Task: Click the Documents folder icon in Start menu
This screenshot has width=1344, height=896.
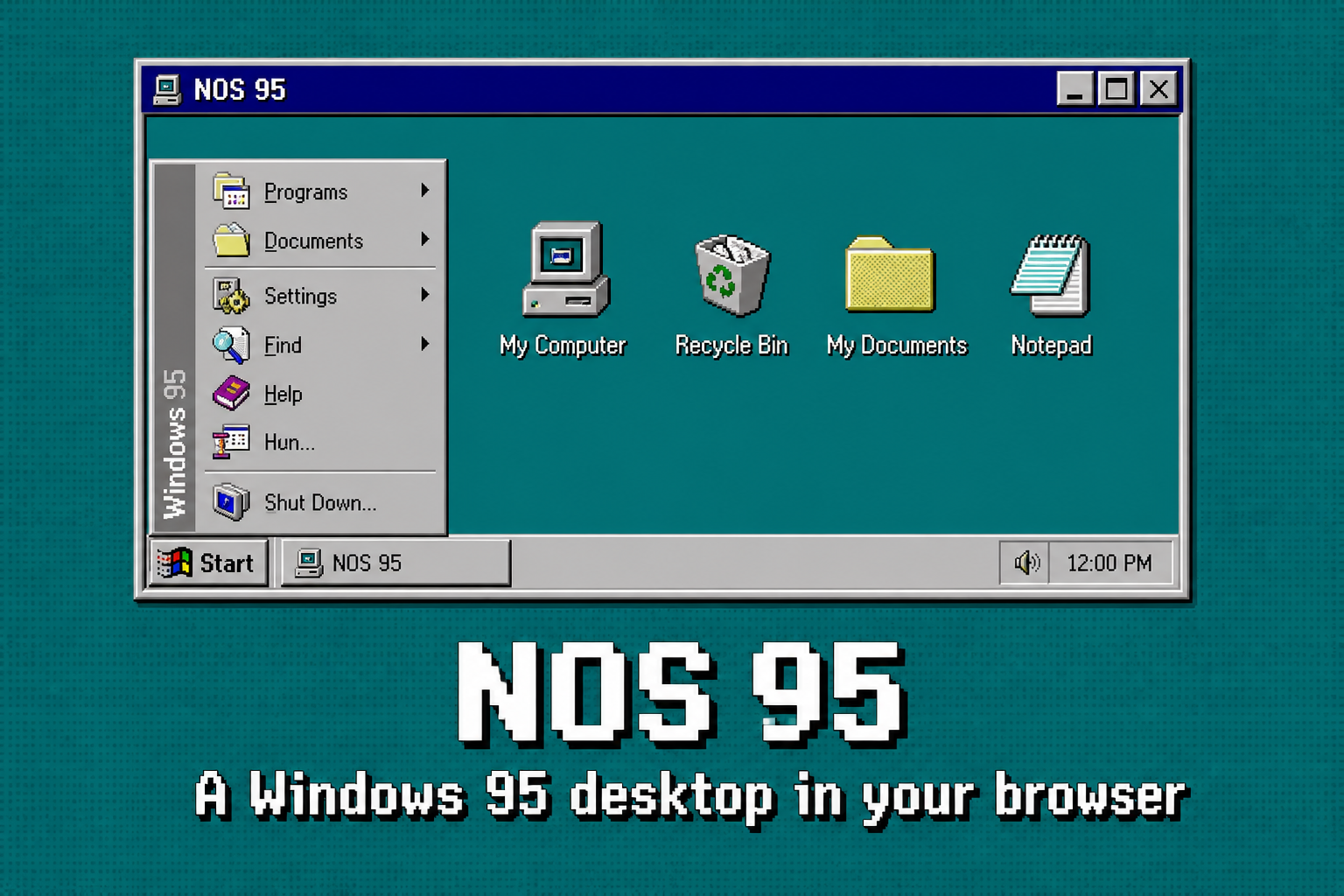Action: [231, 240]
